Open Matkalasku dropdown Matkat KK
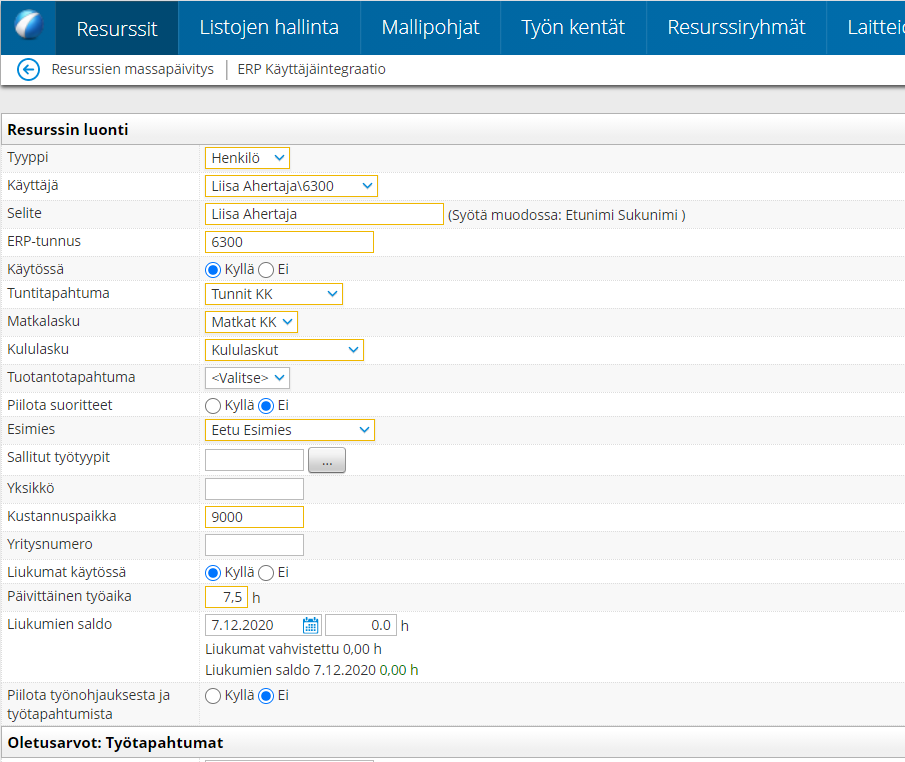The width and height of the screenshot is (905, 762). tap(251, 322)
